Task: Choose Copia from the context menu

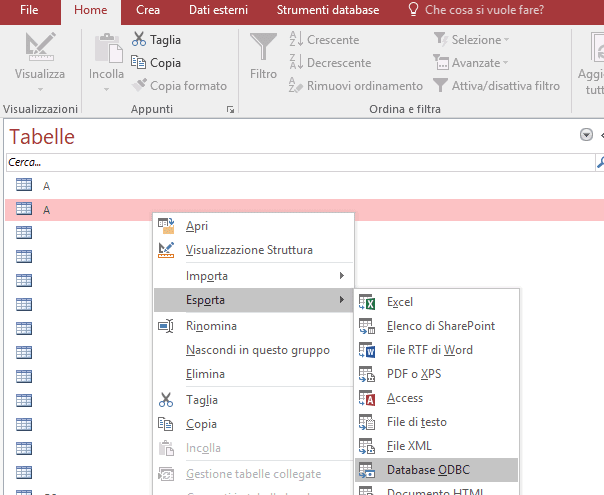Action: (253, 424)
